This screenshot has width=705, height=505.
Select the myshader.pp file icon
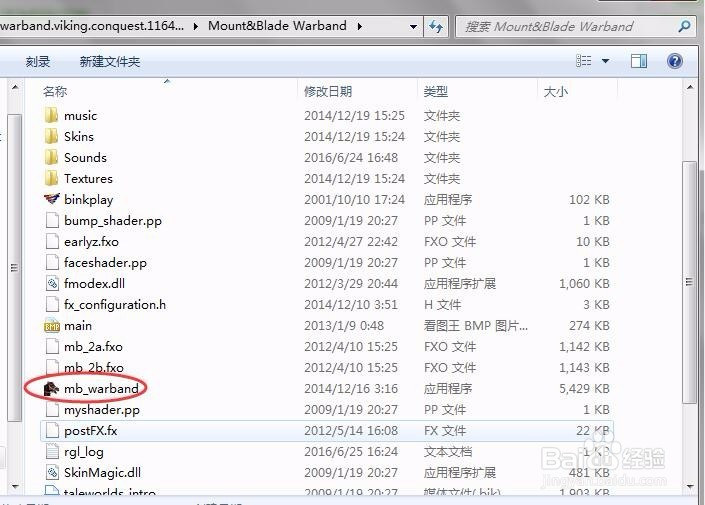coord(52,410)
